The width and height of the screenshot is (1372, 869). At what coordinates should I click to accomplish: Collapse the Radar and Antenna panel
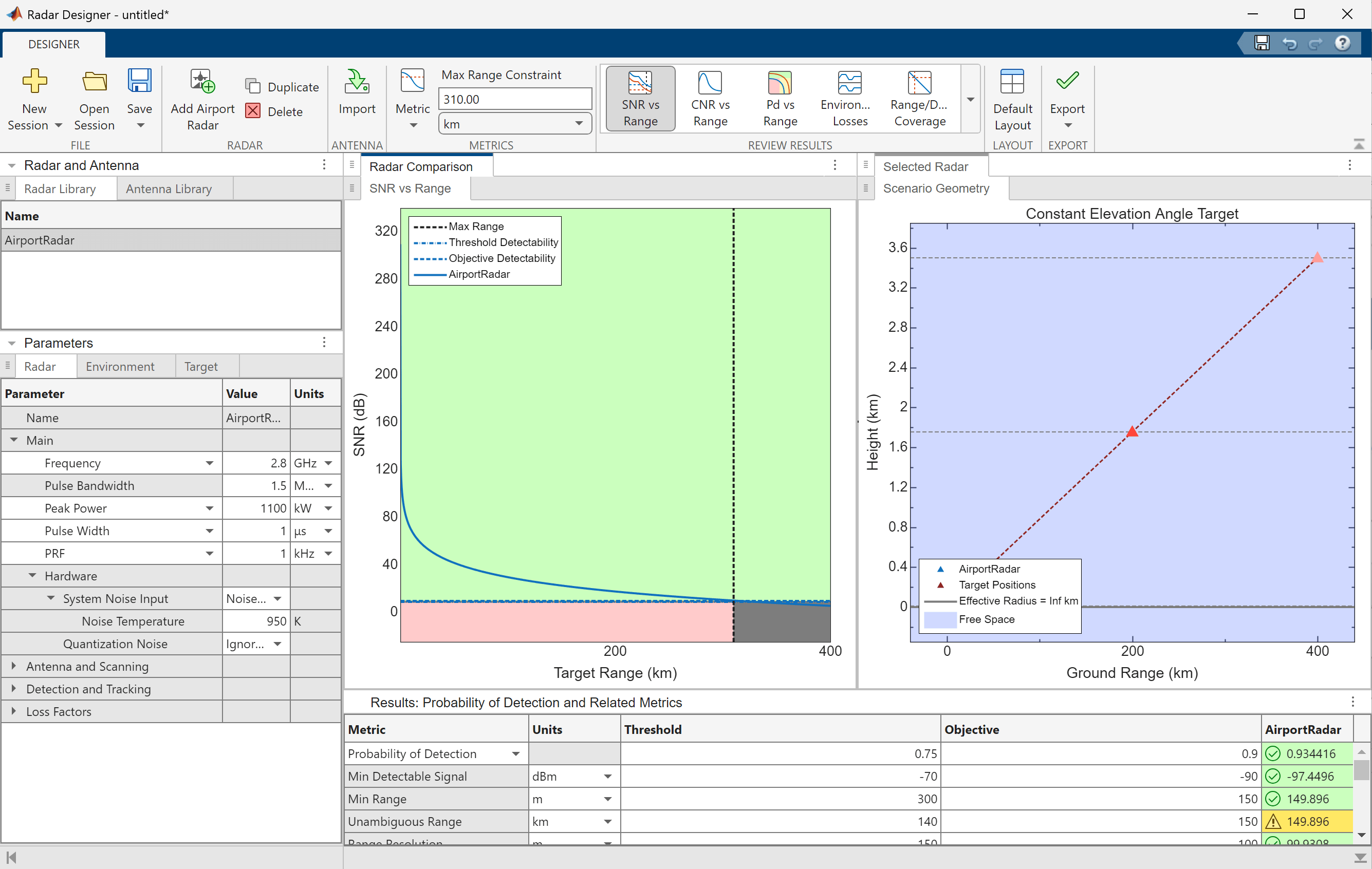(x=11, y=166)
